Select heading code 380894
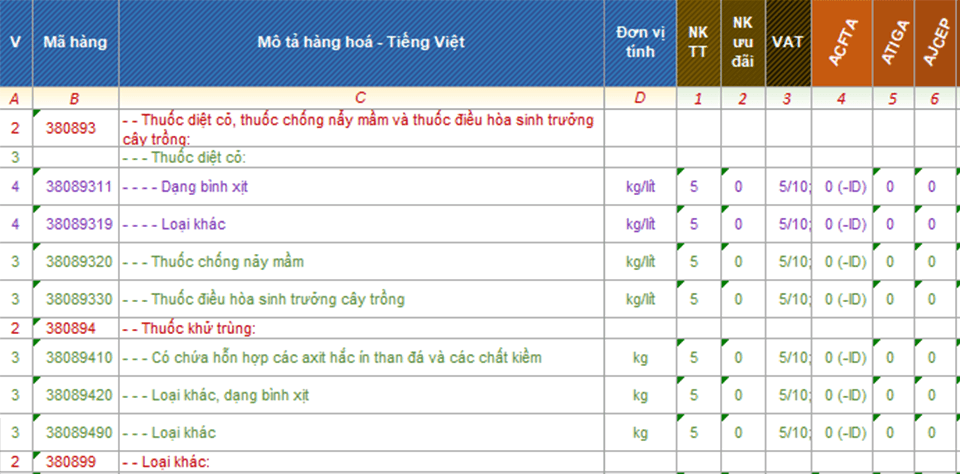This screenshot has height=474, width=960. click(72, 328)
